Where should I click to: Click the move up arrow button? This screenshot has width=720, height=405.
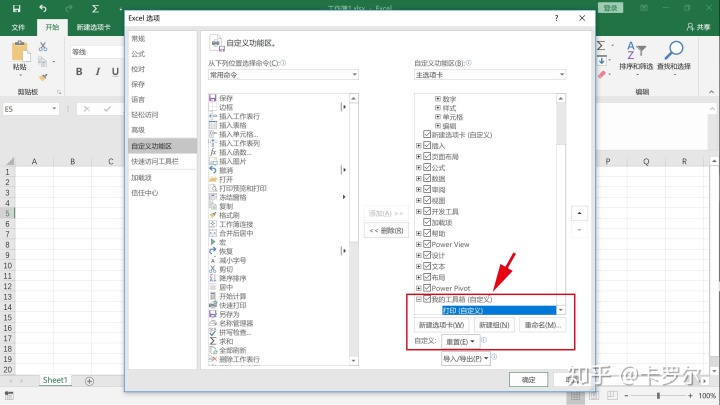click(x=579, y=214)
